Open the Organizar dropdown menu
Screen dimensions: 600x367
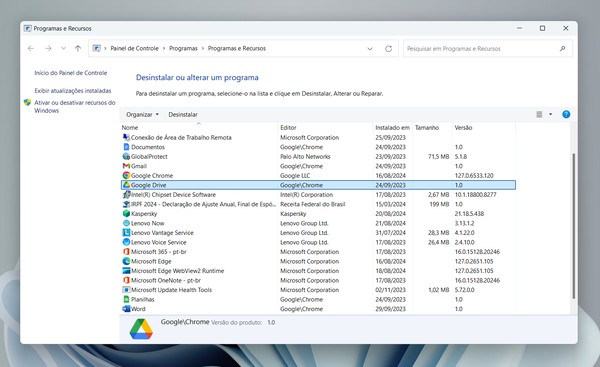pos(142,114)
